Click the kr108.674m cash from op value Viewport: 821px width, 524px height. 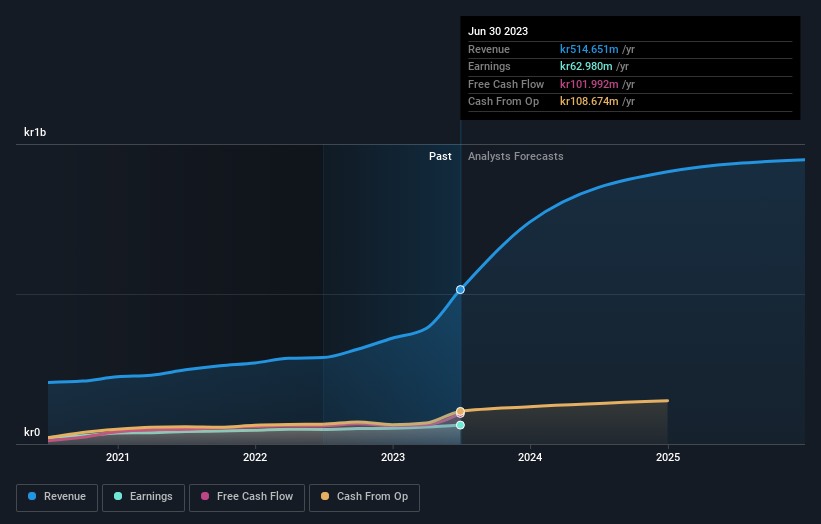pos(589,102)
